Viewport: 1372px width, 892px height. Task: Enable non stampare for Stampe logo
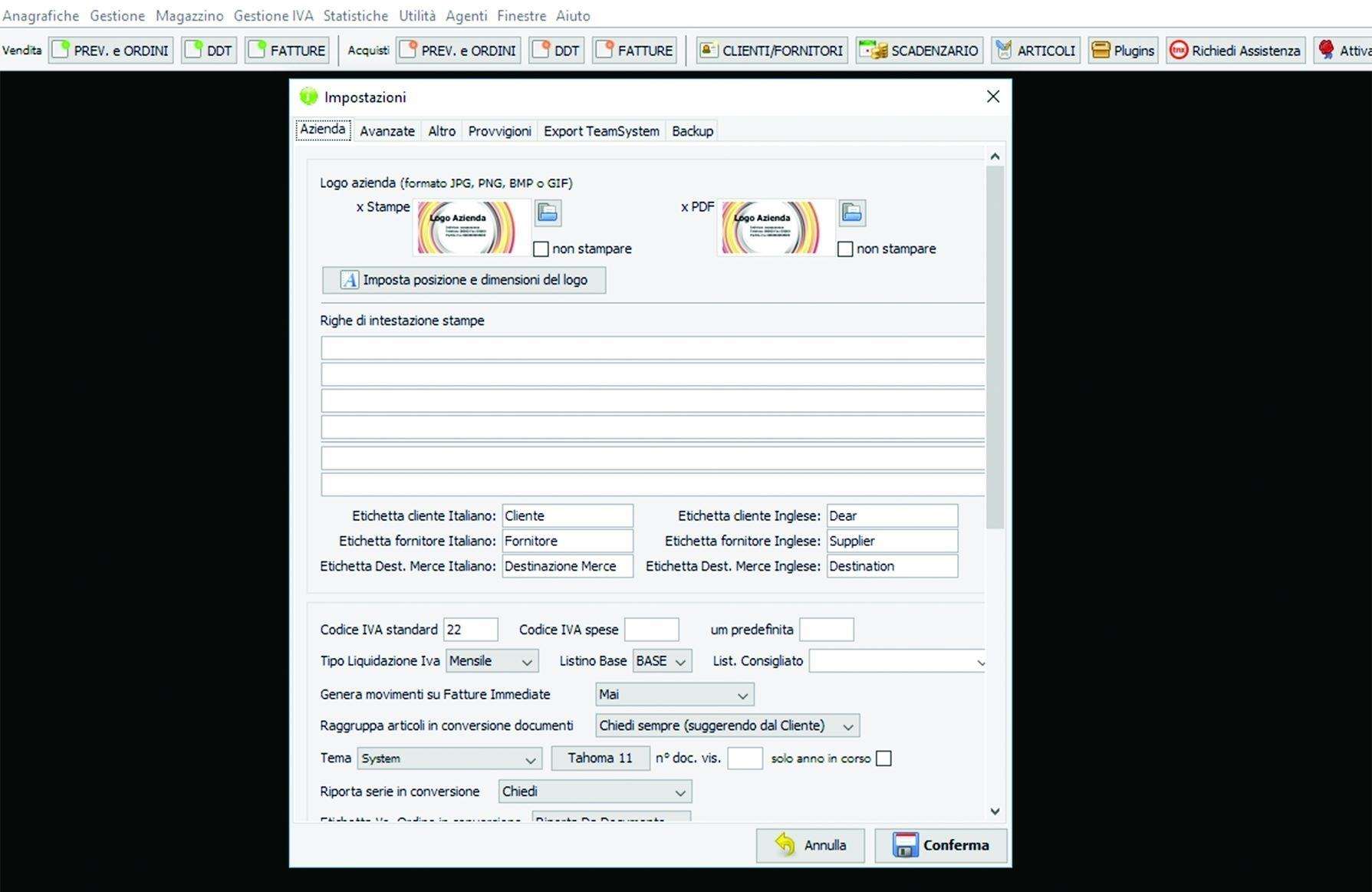click(541, 249)
